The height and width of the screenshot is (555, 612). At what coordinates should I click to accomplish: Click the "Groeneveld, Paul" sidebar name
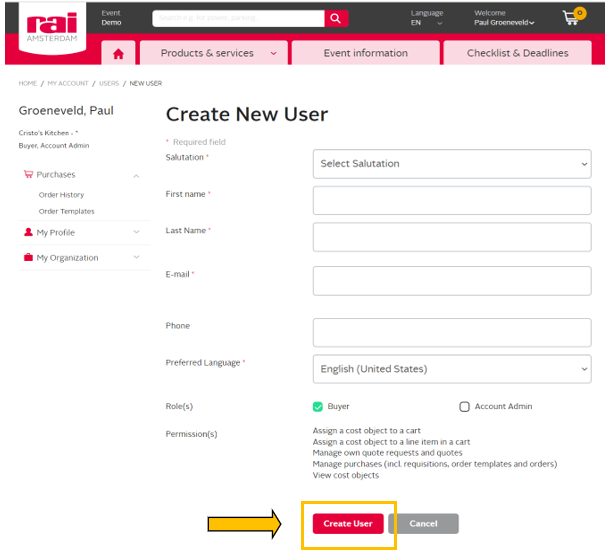66,111
